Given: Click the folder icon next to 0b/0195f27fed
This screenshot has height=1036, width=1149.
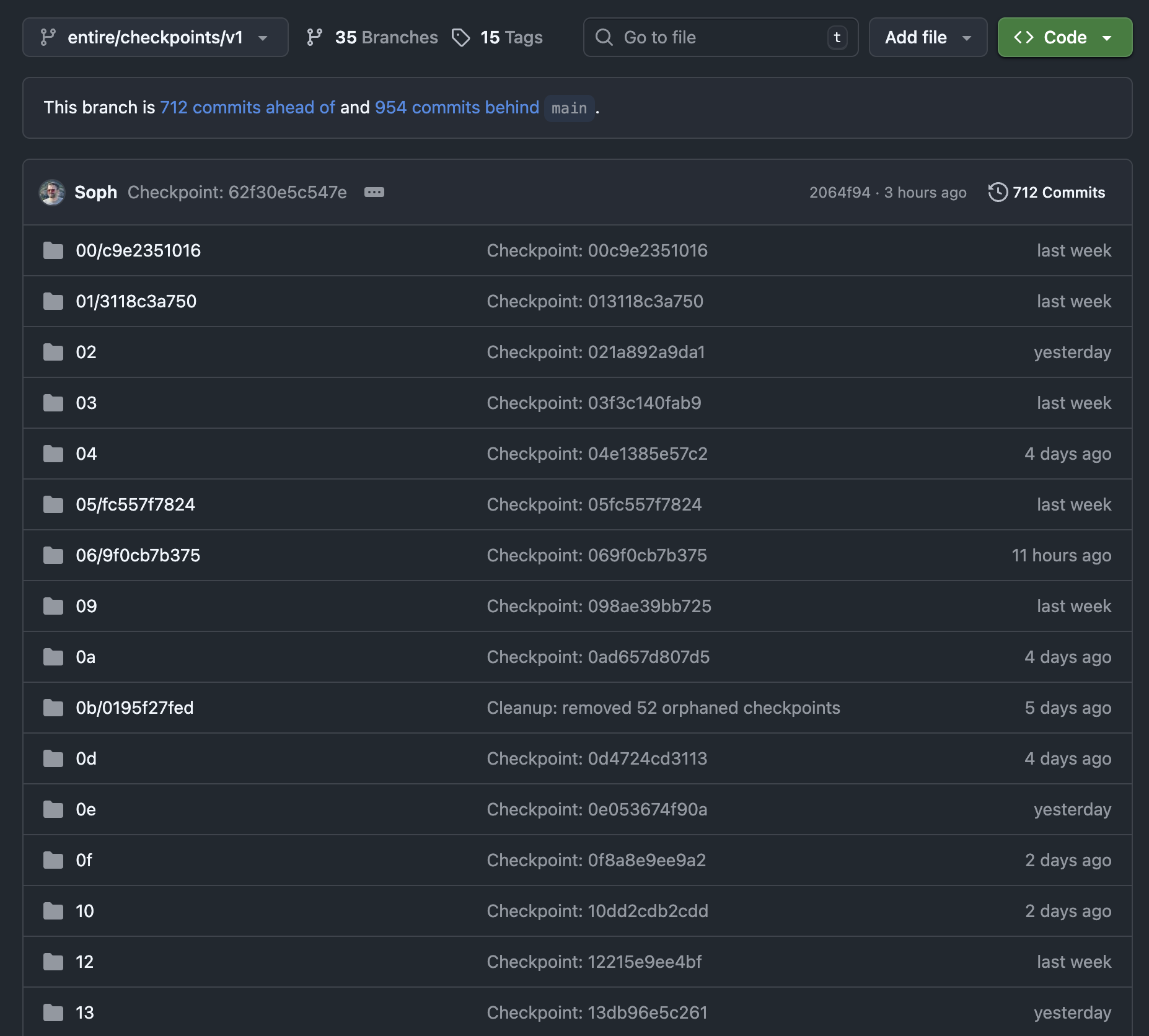Looking at the screenshot, I should (x=53, y=708).
